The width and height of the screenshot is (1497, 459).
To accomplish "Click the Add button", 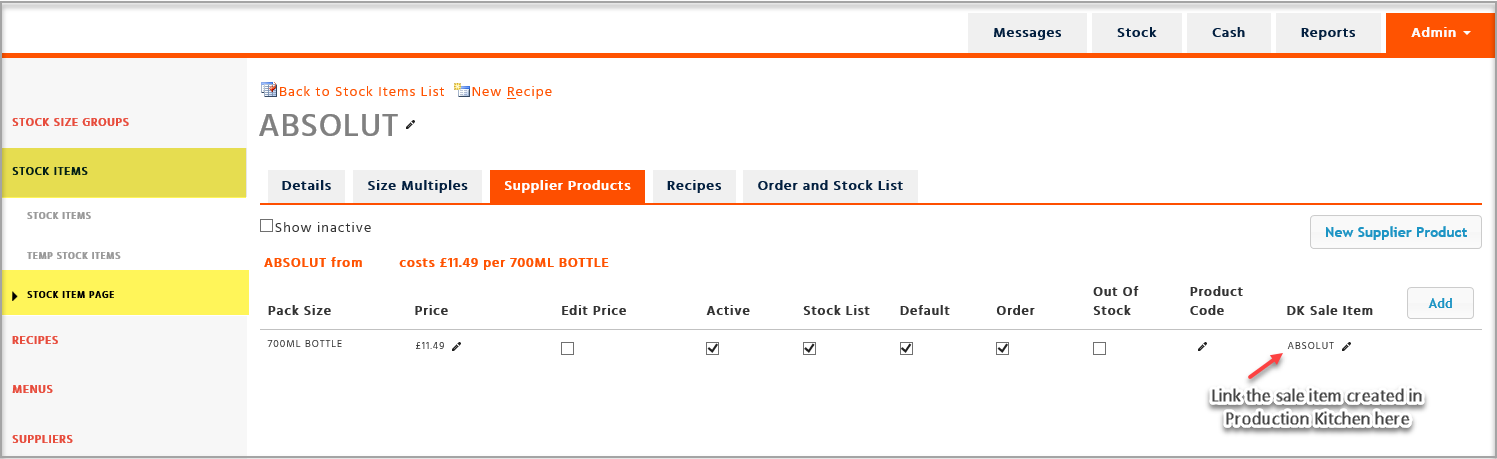I will click(1440, 303).
